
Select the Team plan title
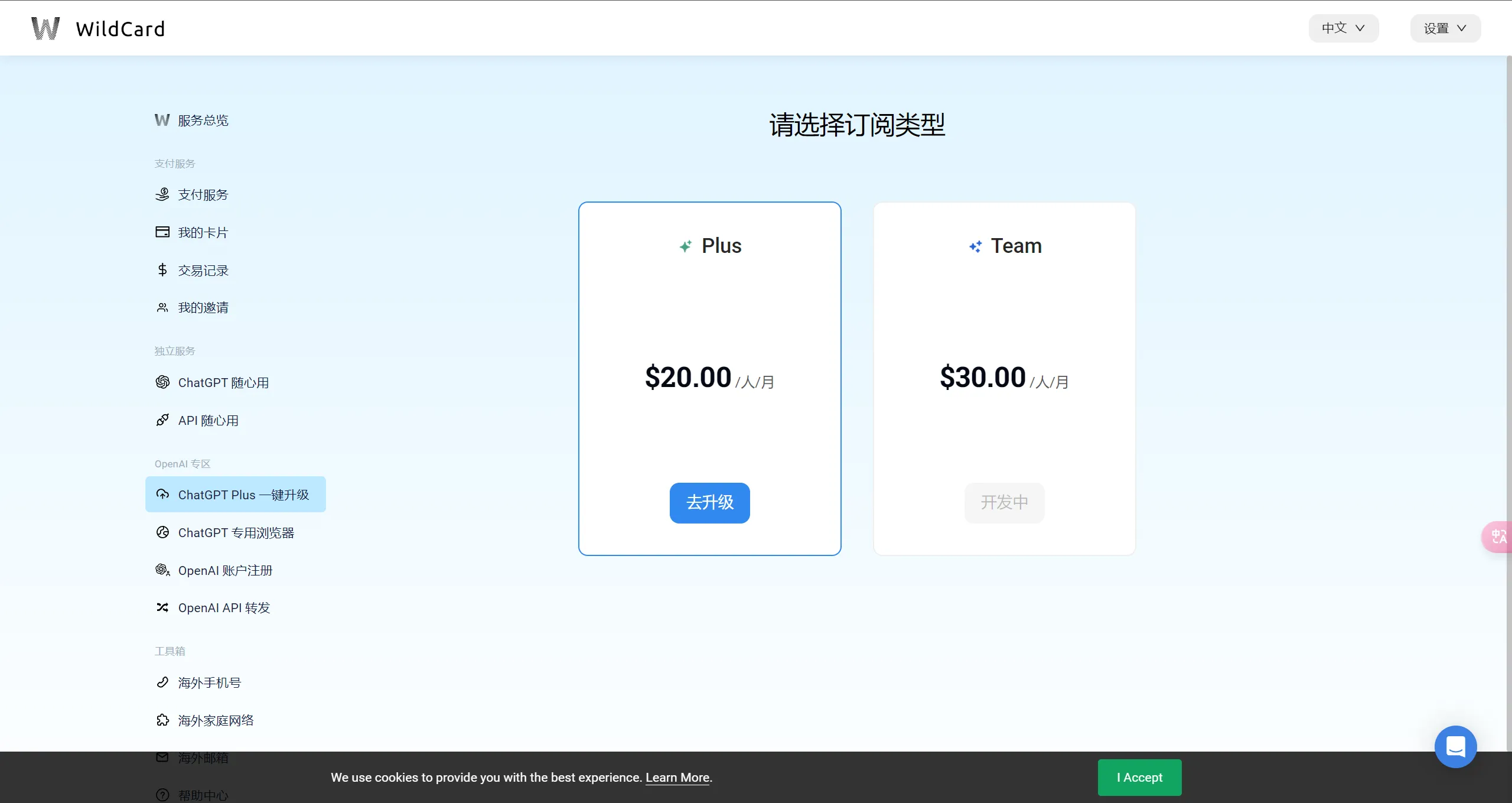(1016, 246)
